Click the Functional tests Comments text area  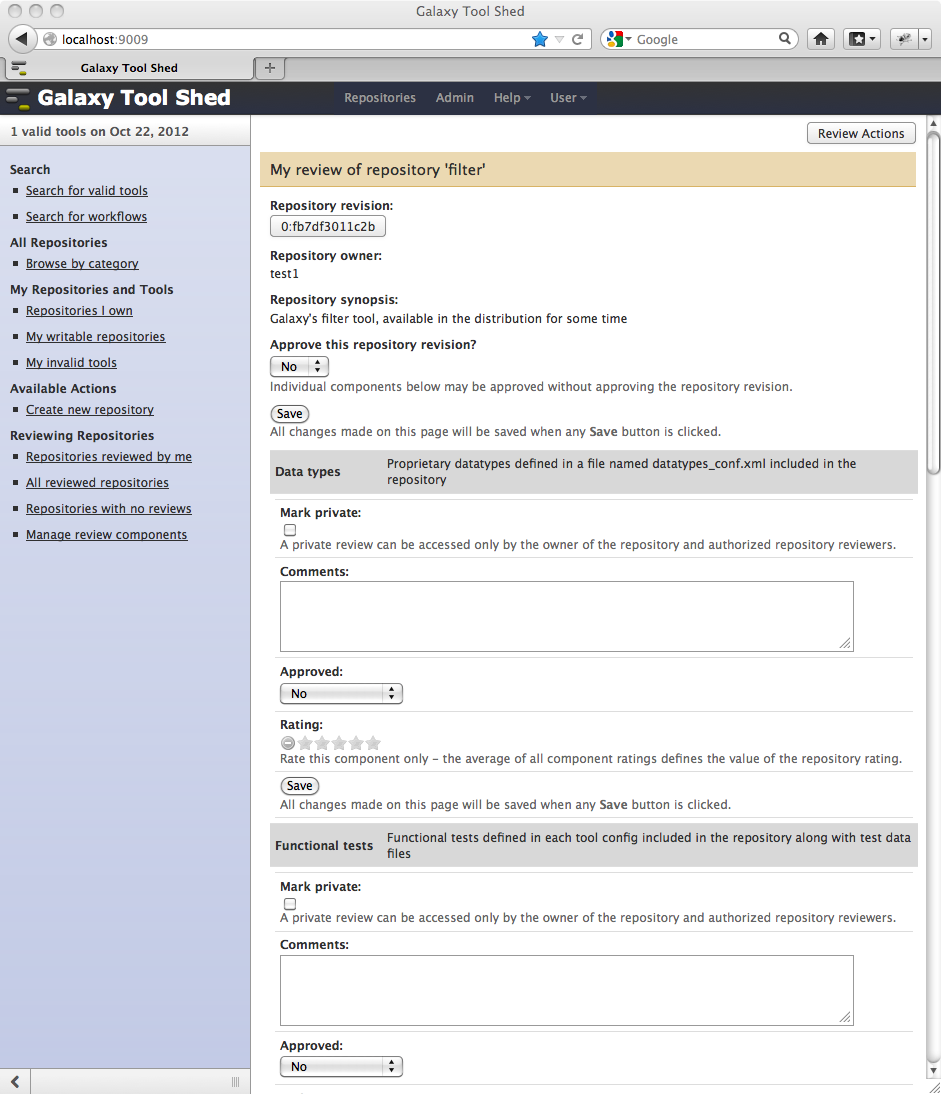[x=566, y=990]
